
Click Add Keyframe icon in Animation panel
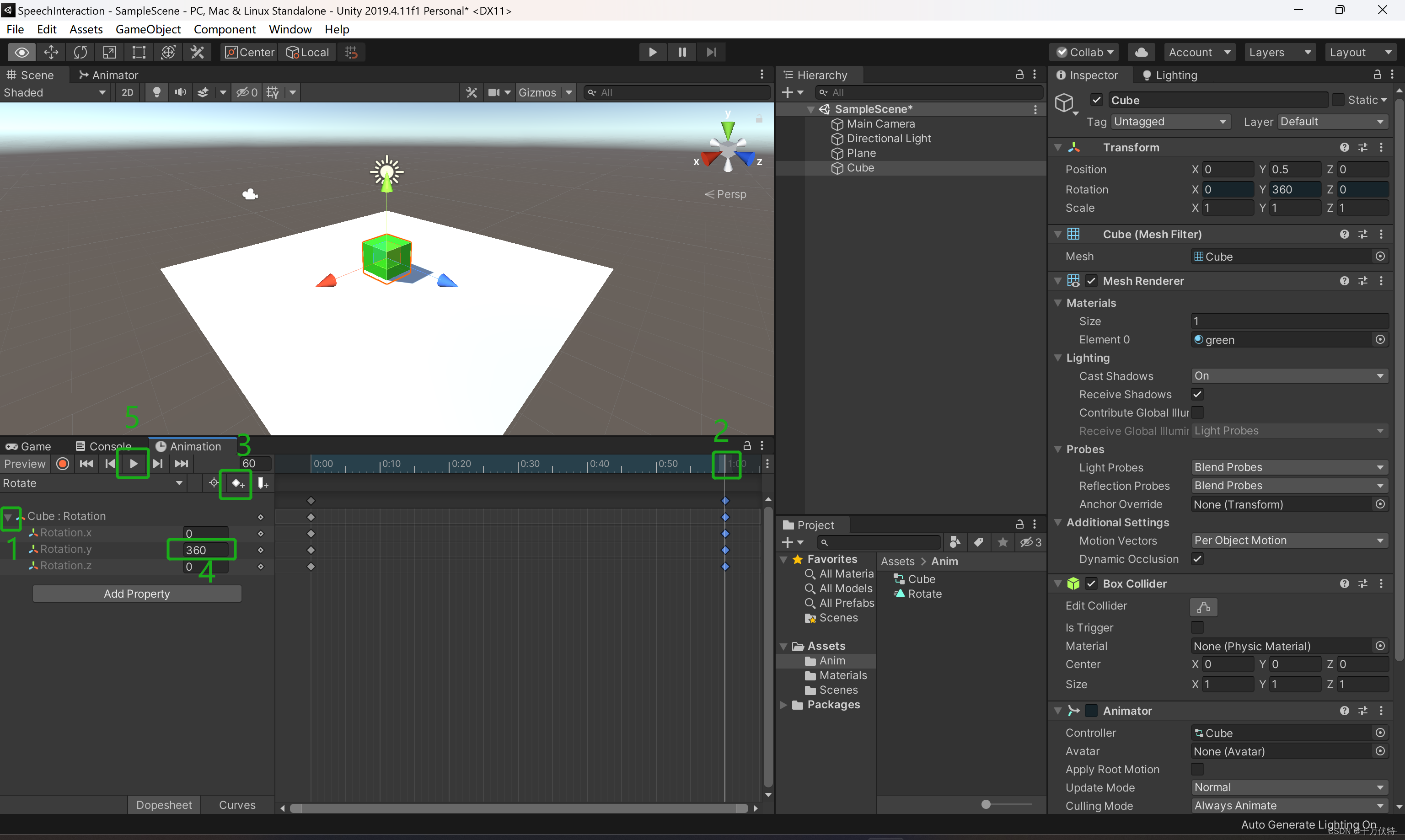click(x=236, y=483)
